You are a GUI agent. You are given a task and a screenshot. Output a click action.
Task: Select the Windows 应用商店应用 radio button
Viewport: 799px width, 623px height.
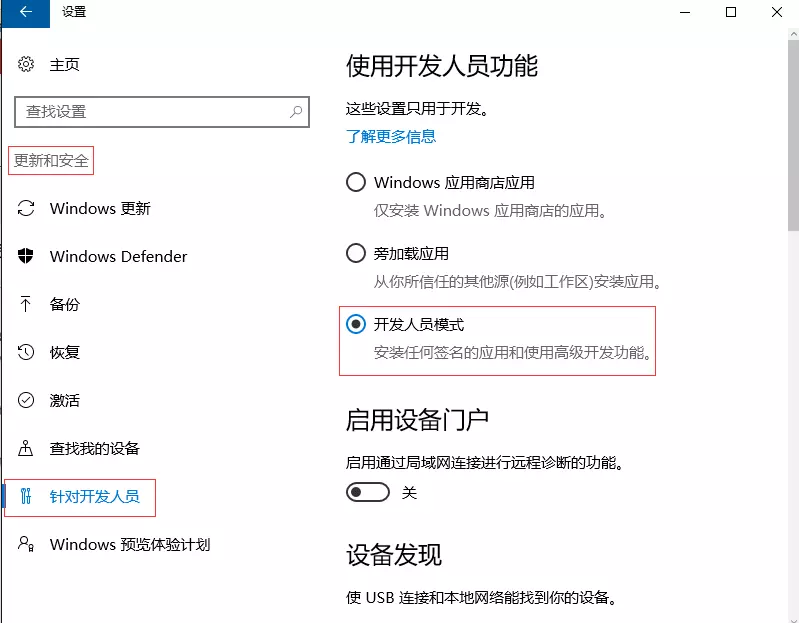tap(355, 182)
